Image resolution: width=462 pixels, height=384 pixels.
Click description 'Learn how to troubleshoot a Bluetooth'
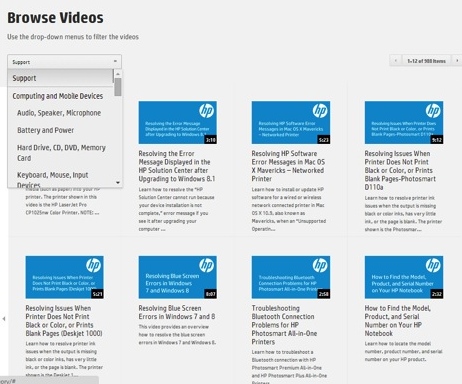coord(289,366)
